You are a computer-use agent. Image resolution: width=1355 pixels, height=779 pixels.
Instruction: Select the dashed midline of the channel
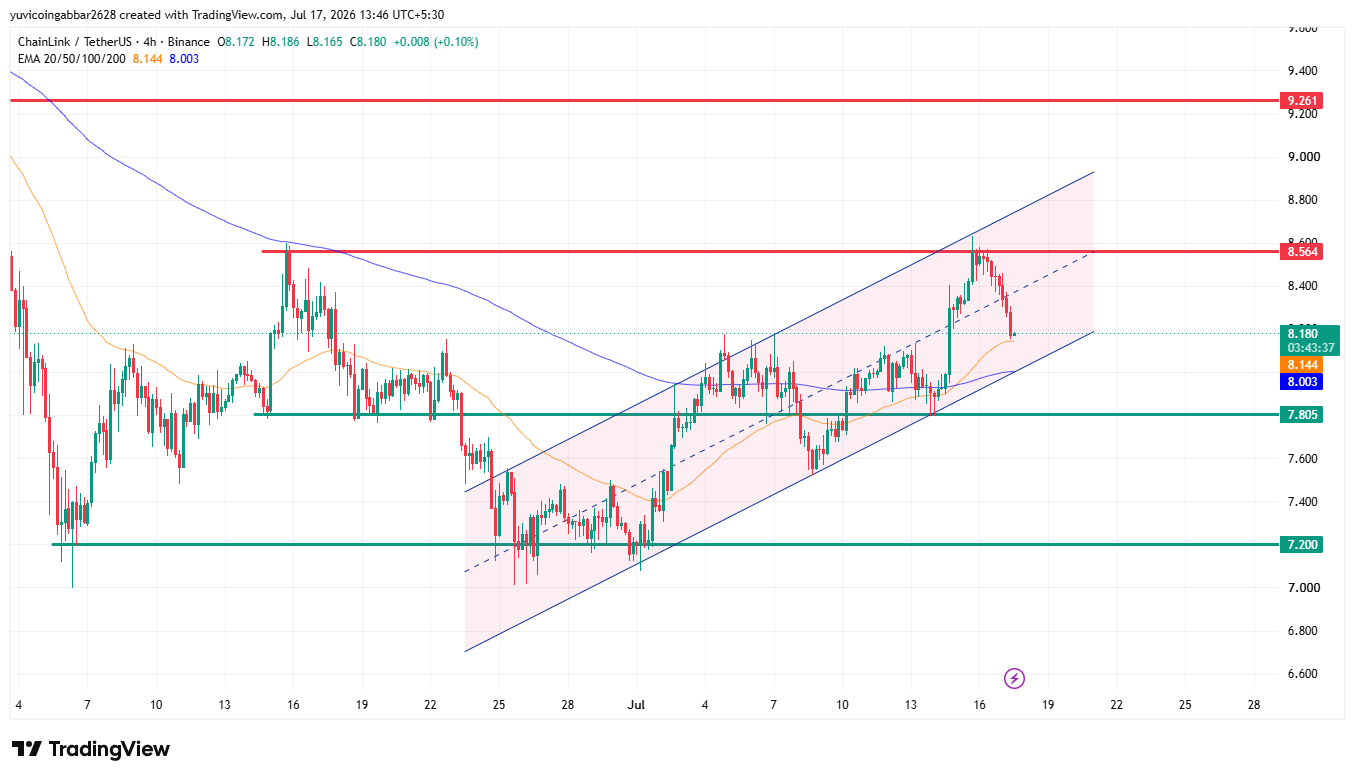tap(779, 413)
